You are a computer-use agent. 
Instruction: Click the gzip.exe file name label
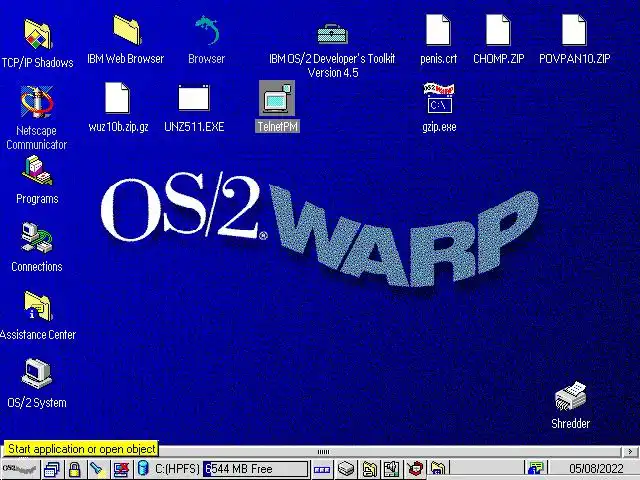click(439, 127)
